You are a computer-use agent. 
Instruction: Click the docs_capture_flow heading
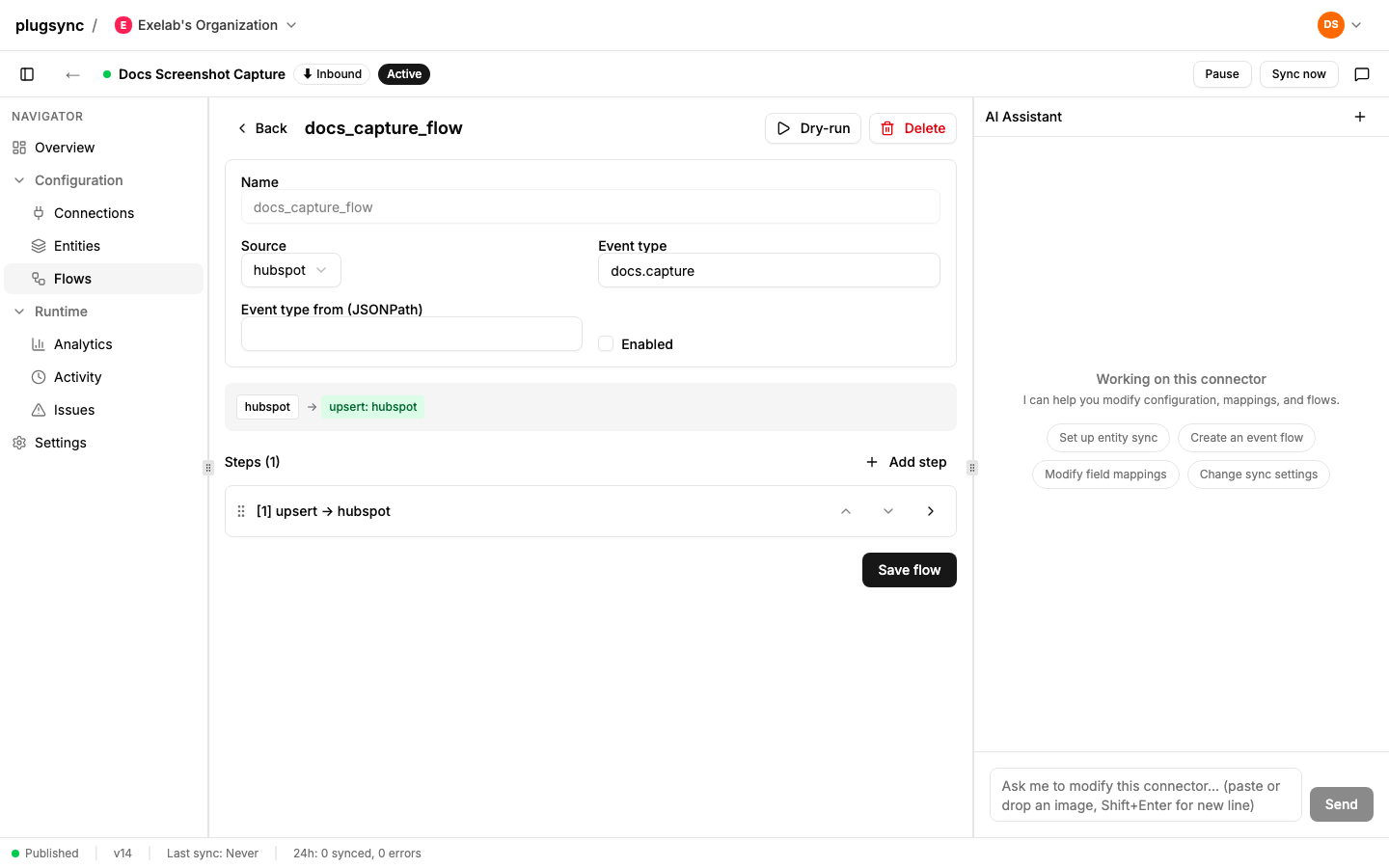tap(384, 128)
